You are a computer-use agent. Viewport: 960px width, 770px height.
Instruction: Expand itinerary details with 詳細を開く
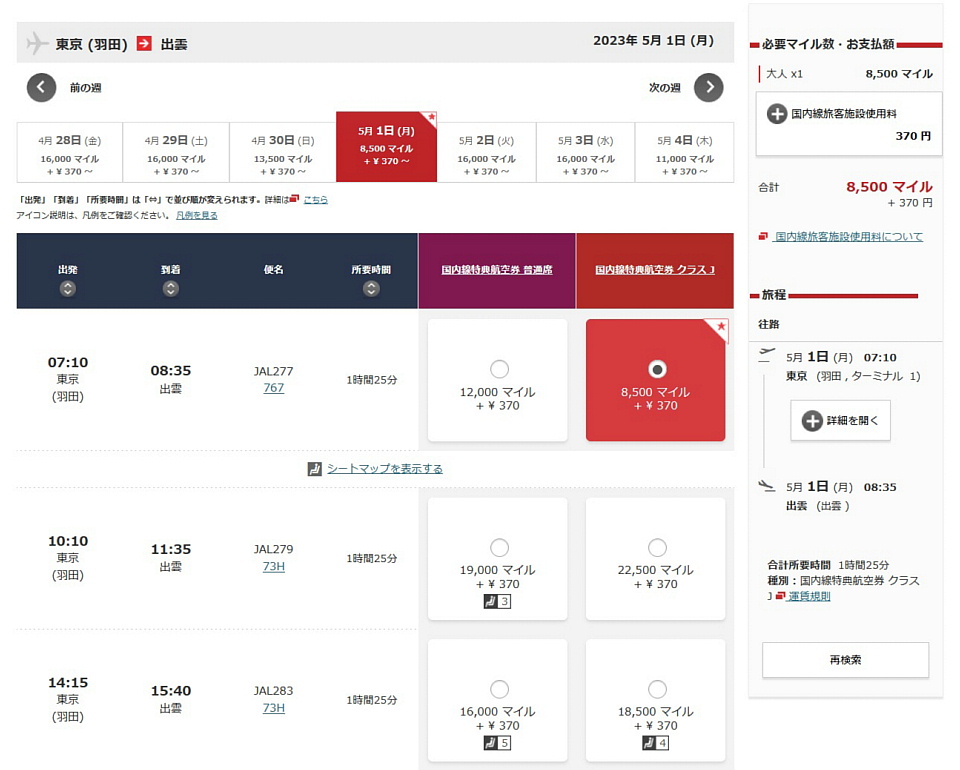(840, 421)
